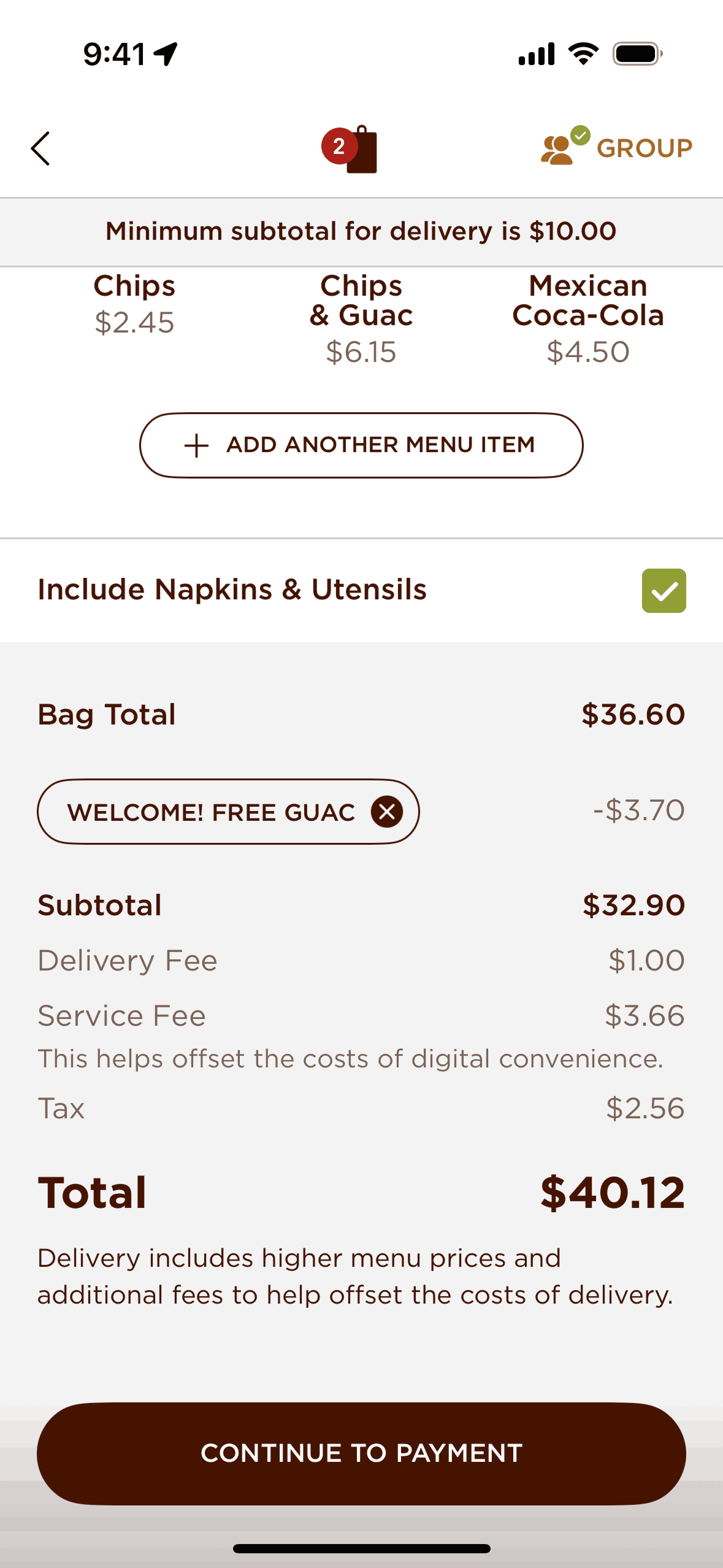Tap the Wi-Fi status icon
The image size is (723, 1568).
click(583, 54)
